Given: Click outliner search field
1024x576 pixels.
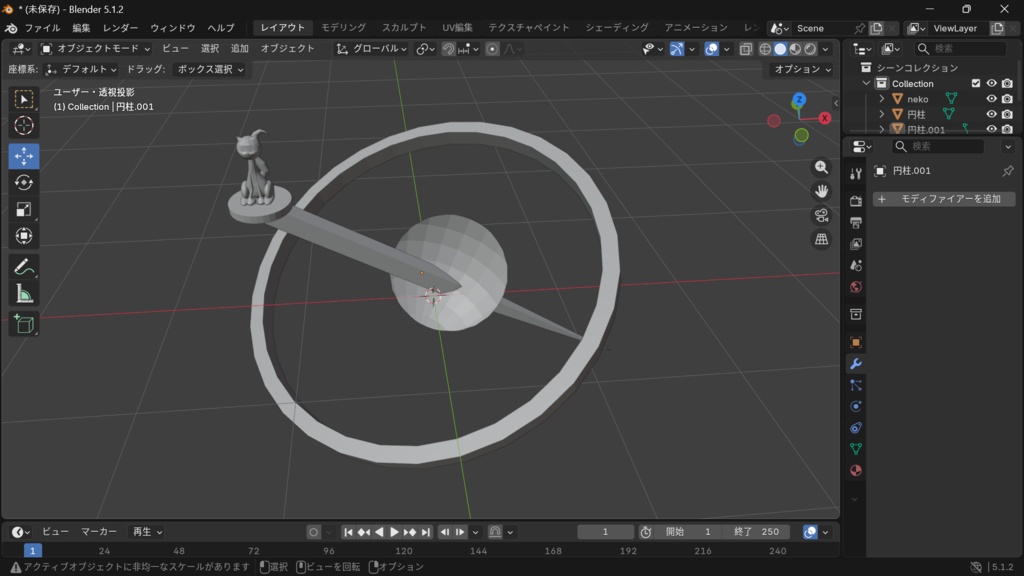Looking at the screenshot, I should point(960,48).
